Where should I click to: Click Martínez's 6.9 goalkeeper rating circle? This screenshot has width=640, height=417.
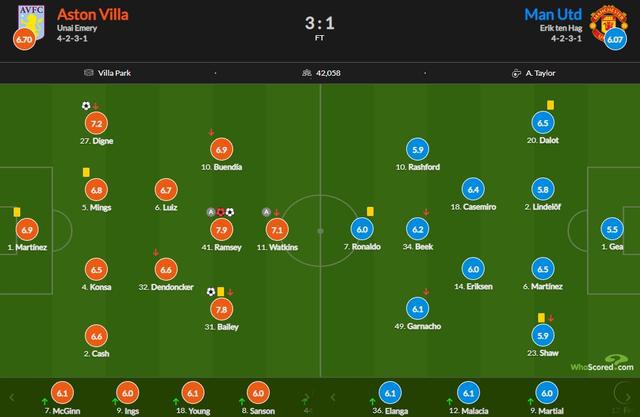click(x=27, y=229)
